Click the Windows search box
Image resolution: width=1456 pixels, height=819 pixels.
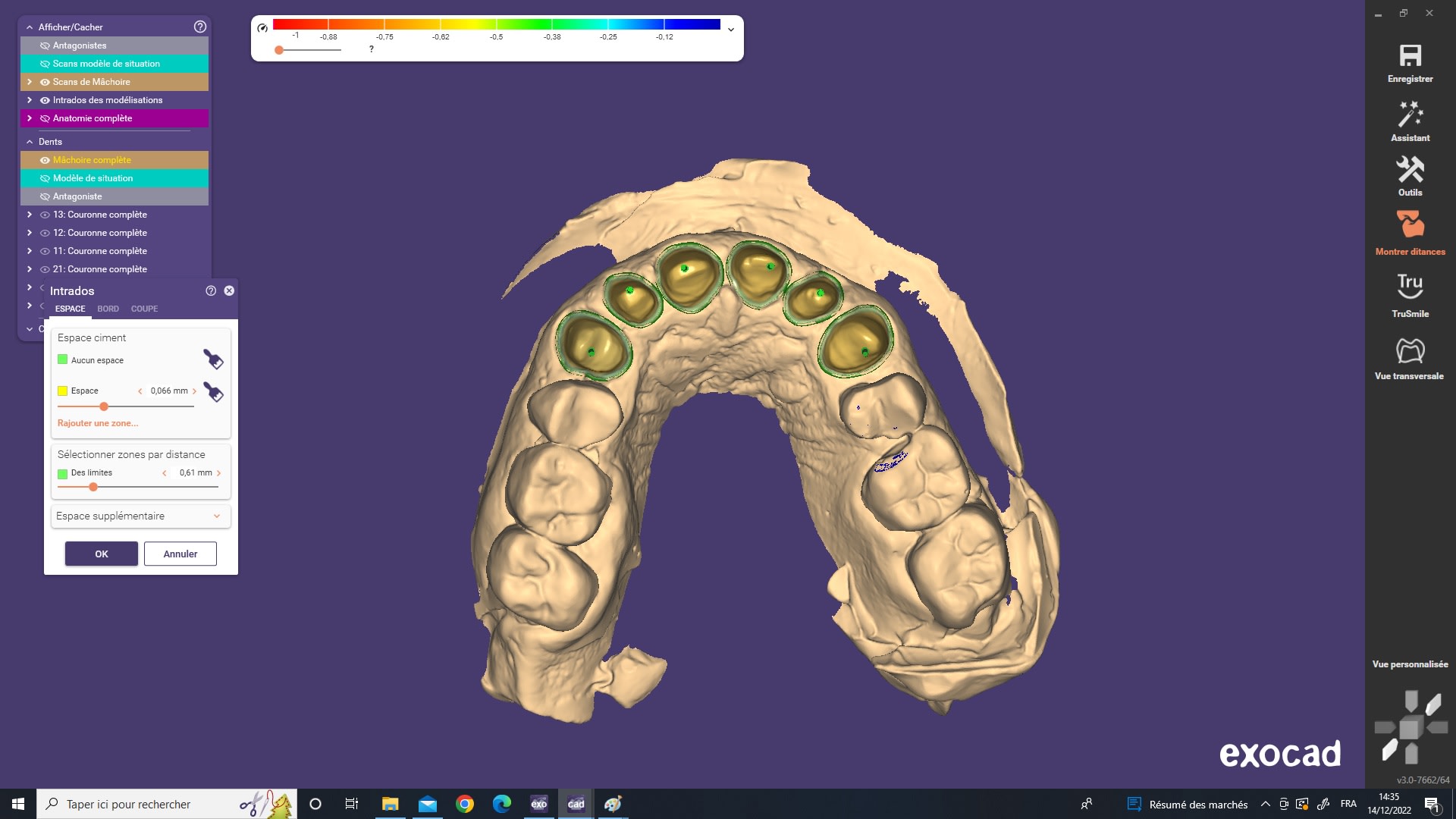click(x=167, y=804)
